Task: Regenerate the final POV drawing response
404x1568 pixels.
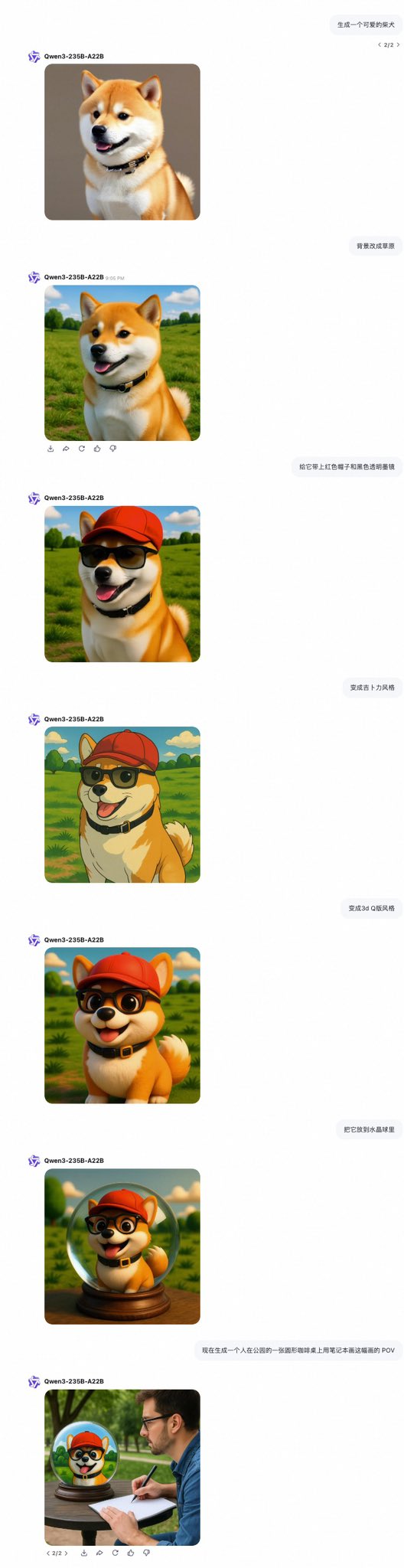Action: (x=115, y=1553)
